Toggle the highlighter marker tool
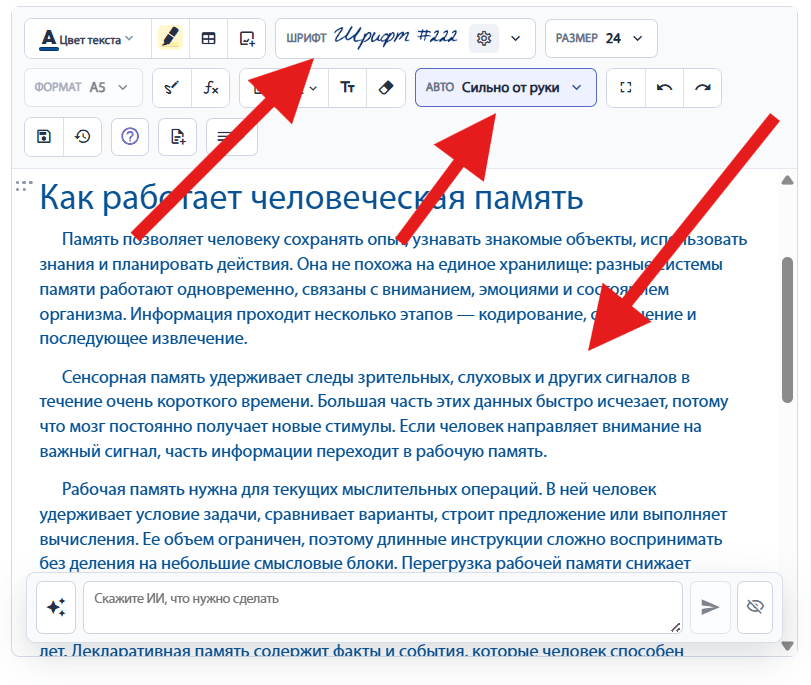Viewport: 811px width, 685px height. pos(170,38)
